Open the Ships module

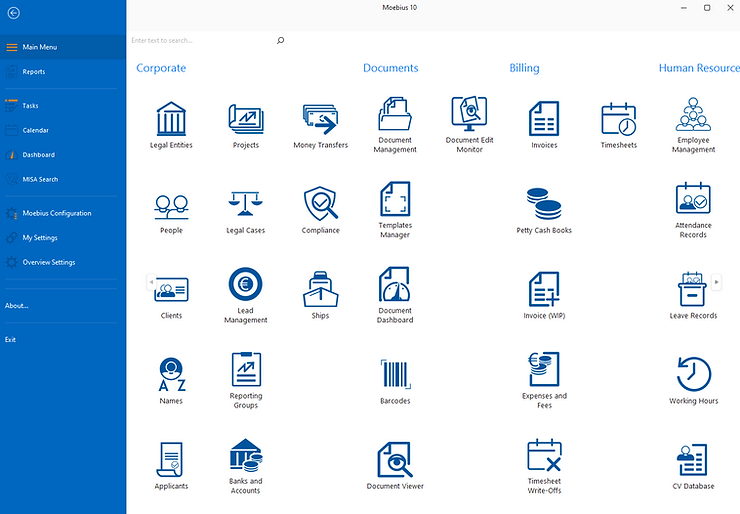[x=320, y=296]
